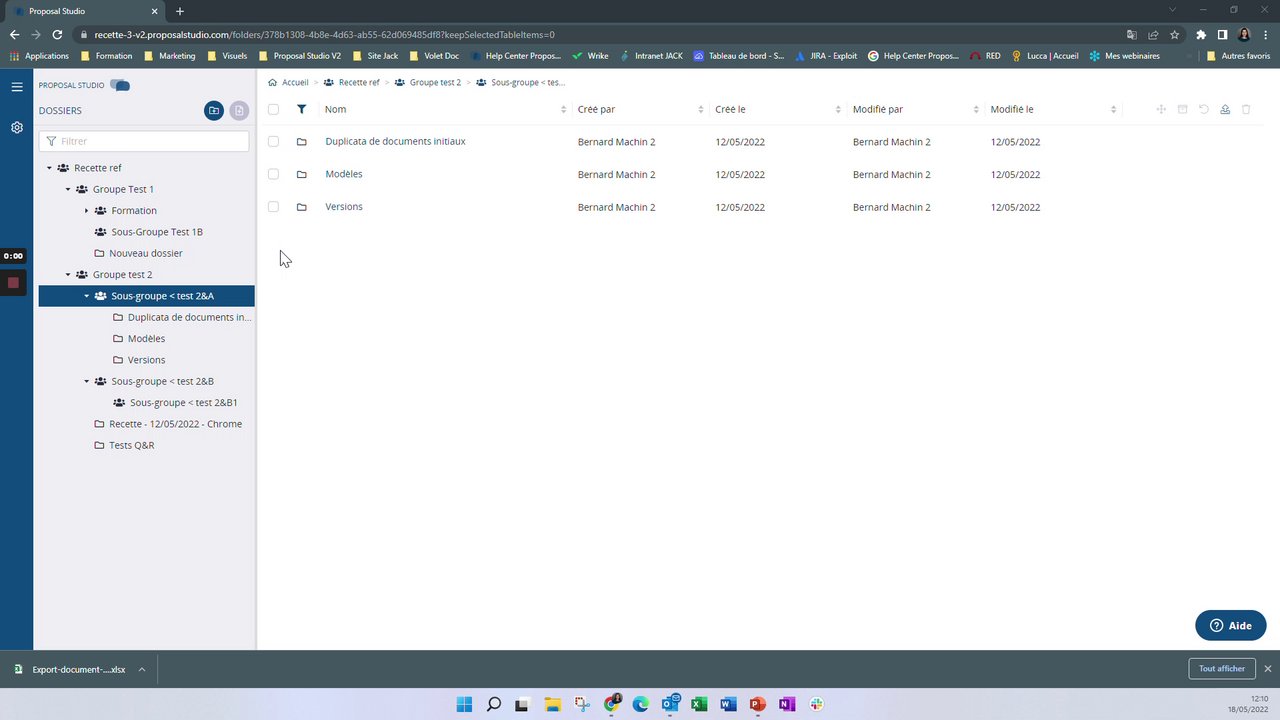Click the add document icon beside Dossiers
1280x720 pixels.
[239, 111]
